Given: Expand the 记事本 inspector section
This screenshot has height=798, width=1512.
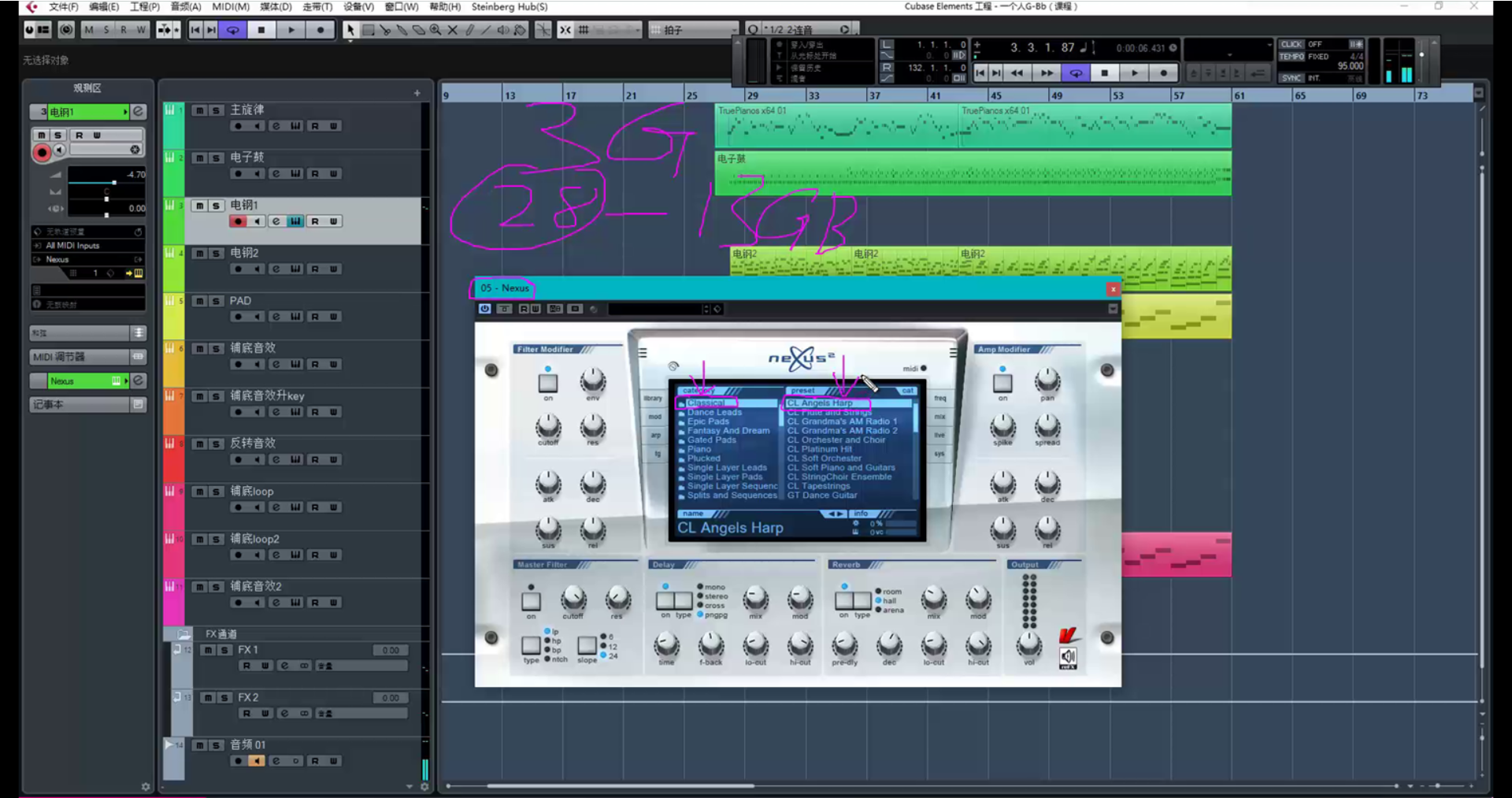Looking at the screenshot, I should (87, 404).
